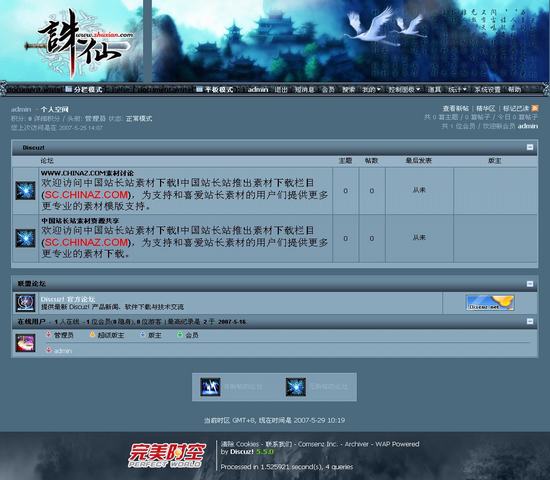Viewport: 550px width, 480px height.
Task: Collapse the 在线用户 online list section
Action: tap(530, 321)
